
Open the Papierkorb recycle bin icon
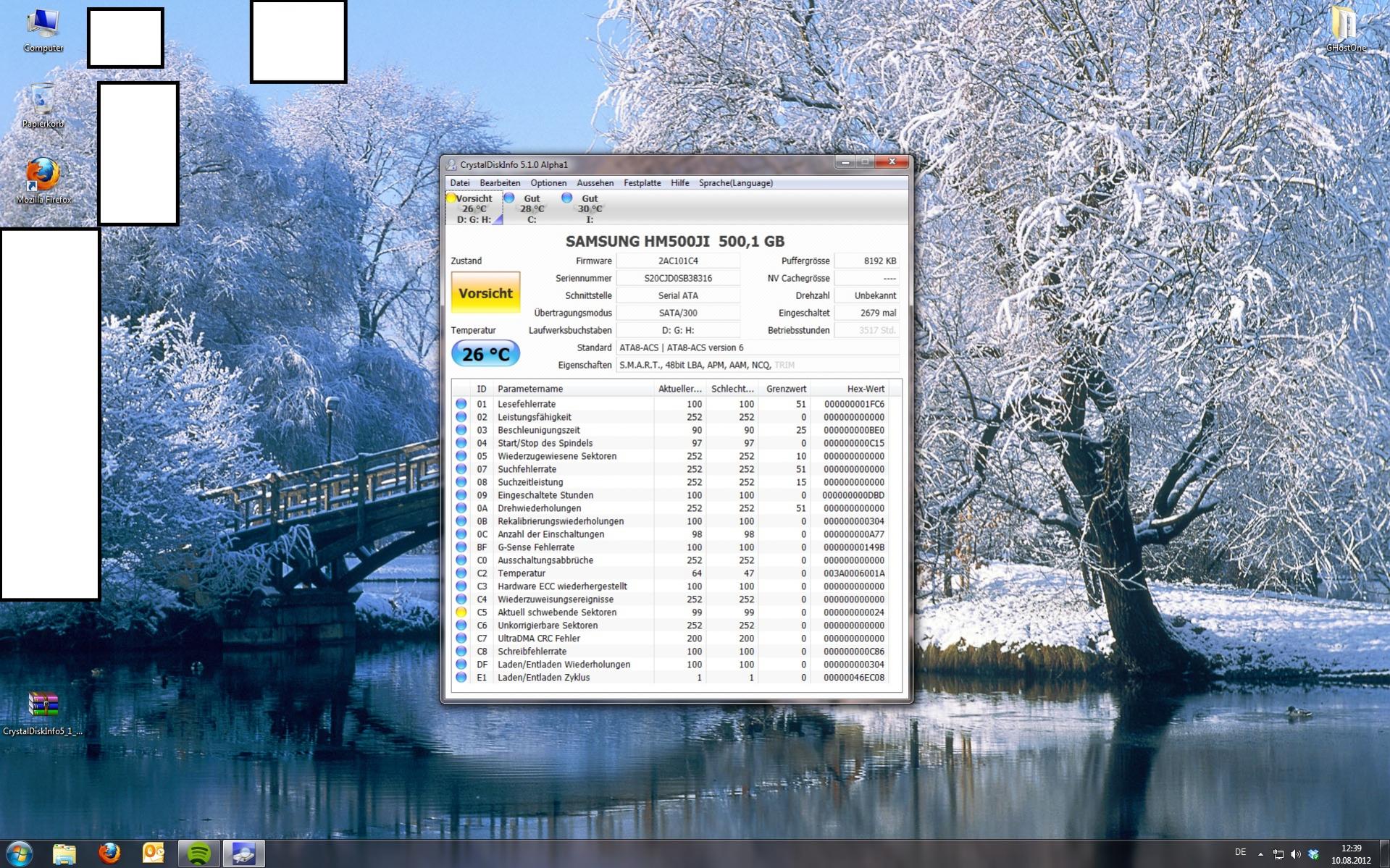43,106
